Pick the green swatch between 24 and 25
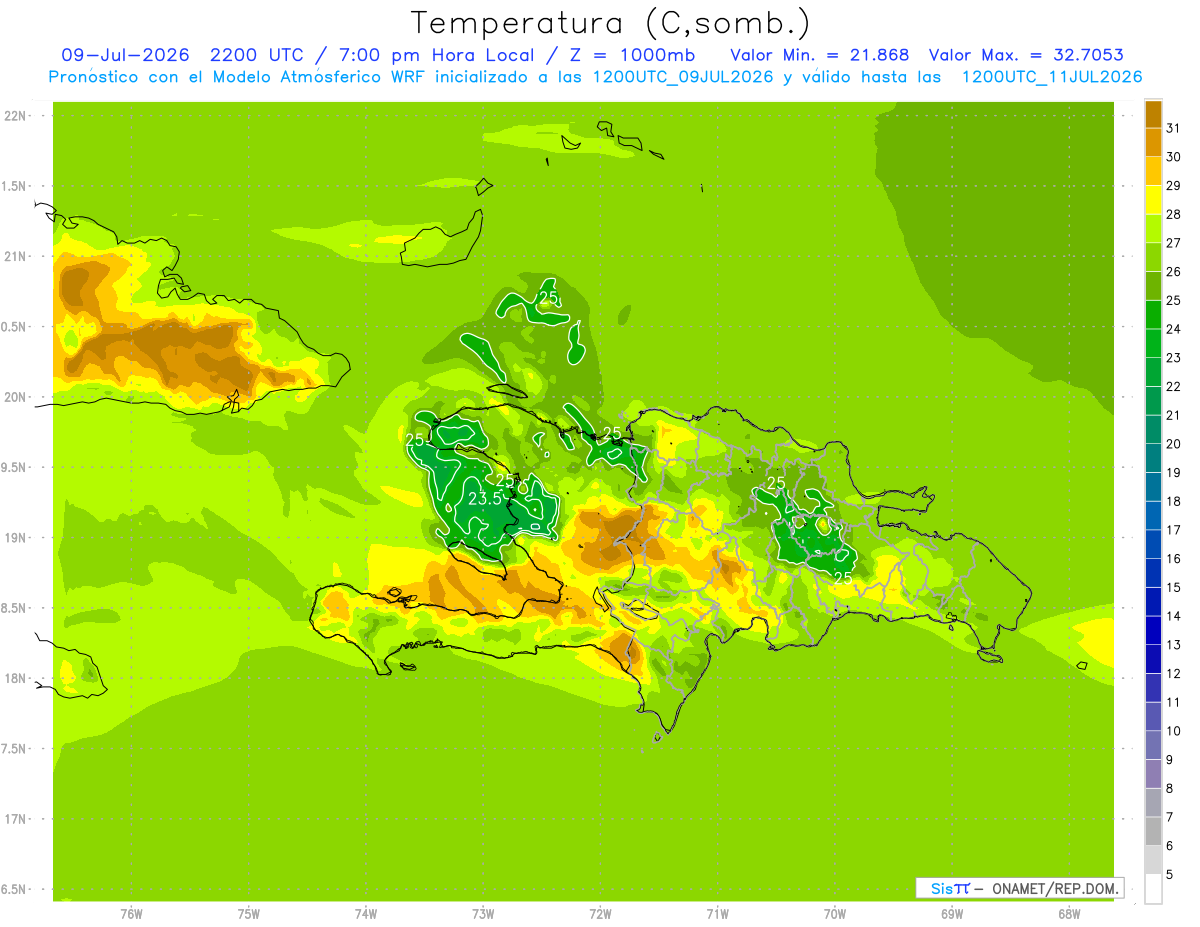This screenshot has height=927, width=1200. tap(1153, 315)
